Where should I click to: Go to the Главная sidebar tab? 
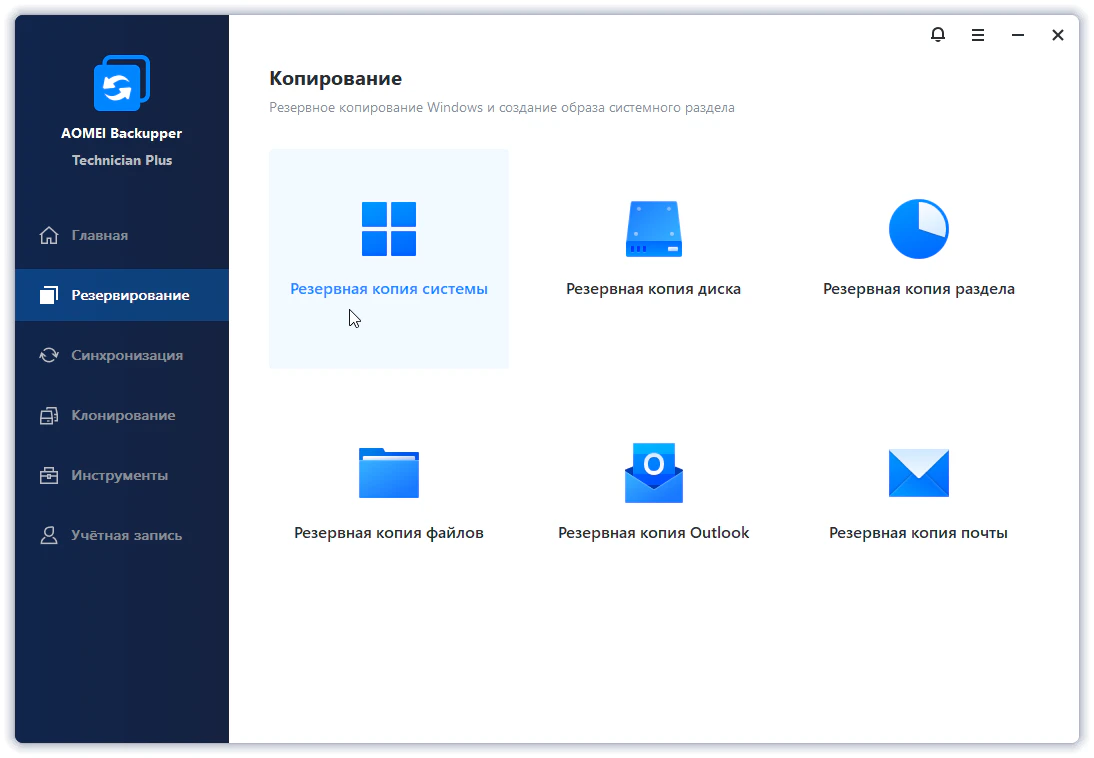pos(99,236)
